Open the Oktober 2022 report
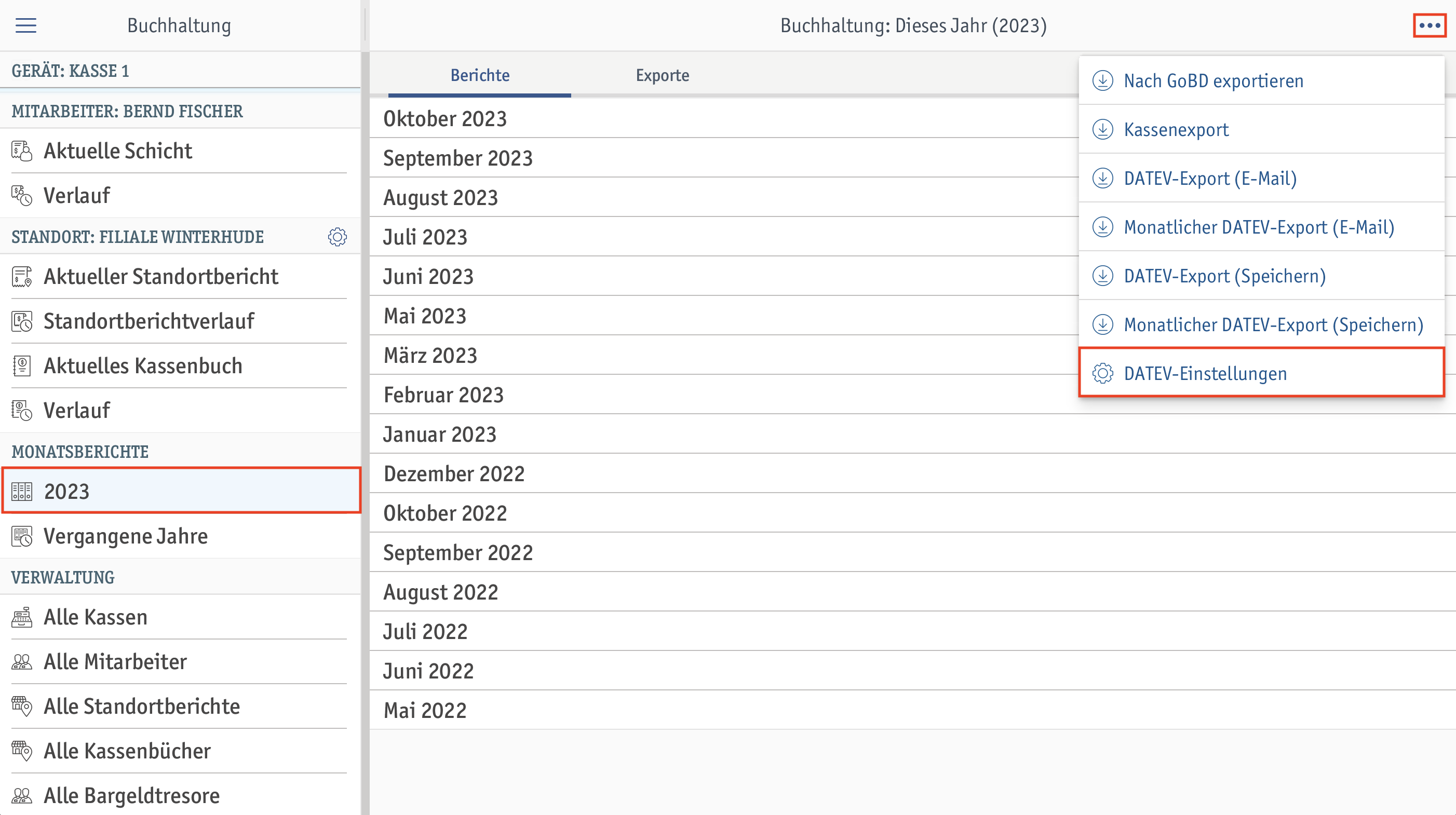1456x815 pixels. [x=912, y=513]
